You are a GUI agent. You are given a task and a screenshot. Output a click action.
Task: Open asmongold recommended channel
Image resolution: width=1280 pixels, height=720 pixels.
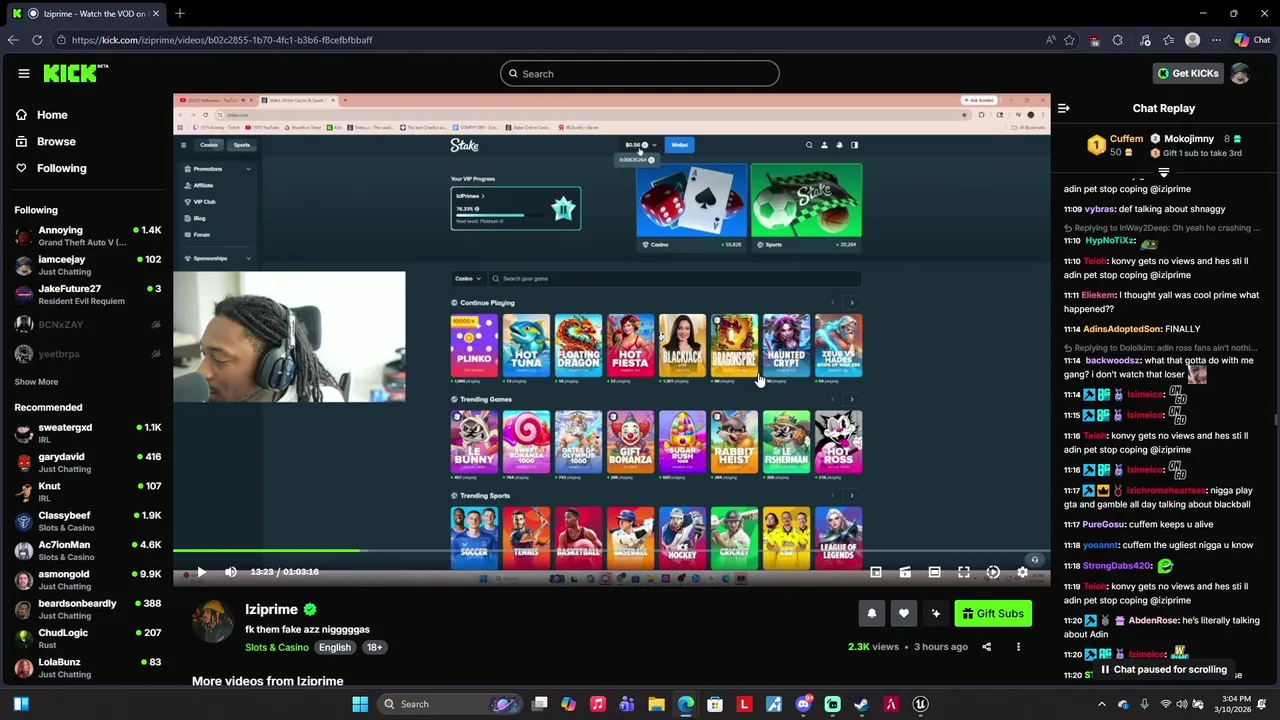[x=87, y=579]
